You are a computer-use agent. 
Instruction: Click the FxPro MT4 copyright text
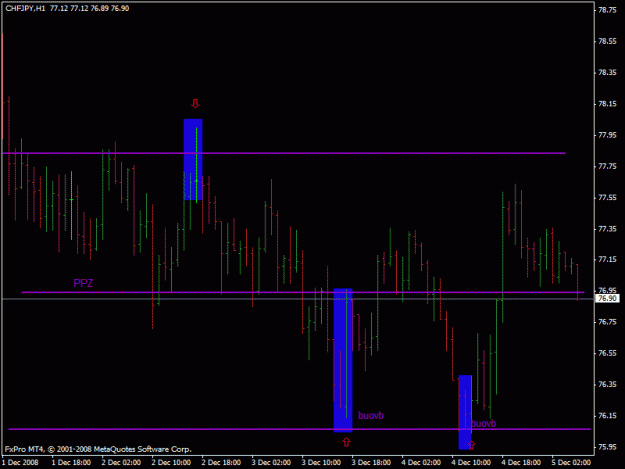click(98, 449)
